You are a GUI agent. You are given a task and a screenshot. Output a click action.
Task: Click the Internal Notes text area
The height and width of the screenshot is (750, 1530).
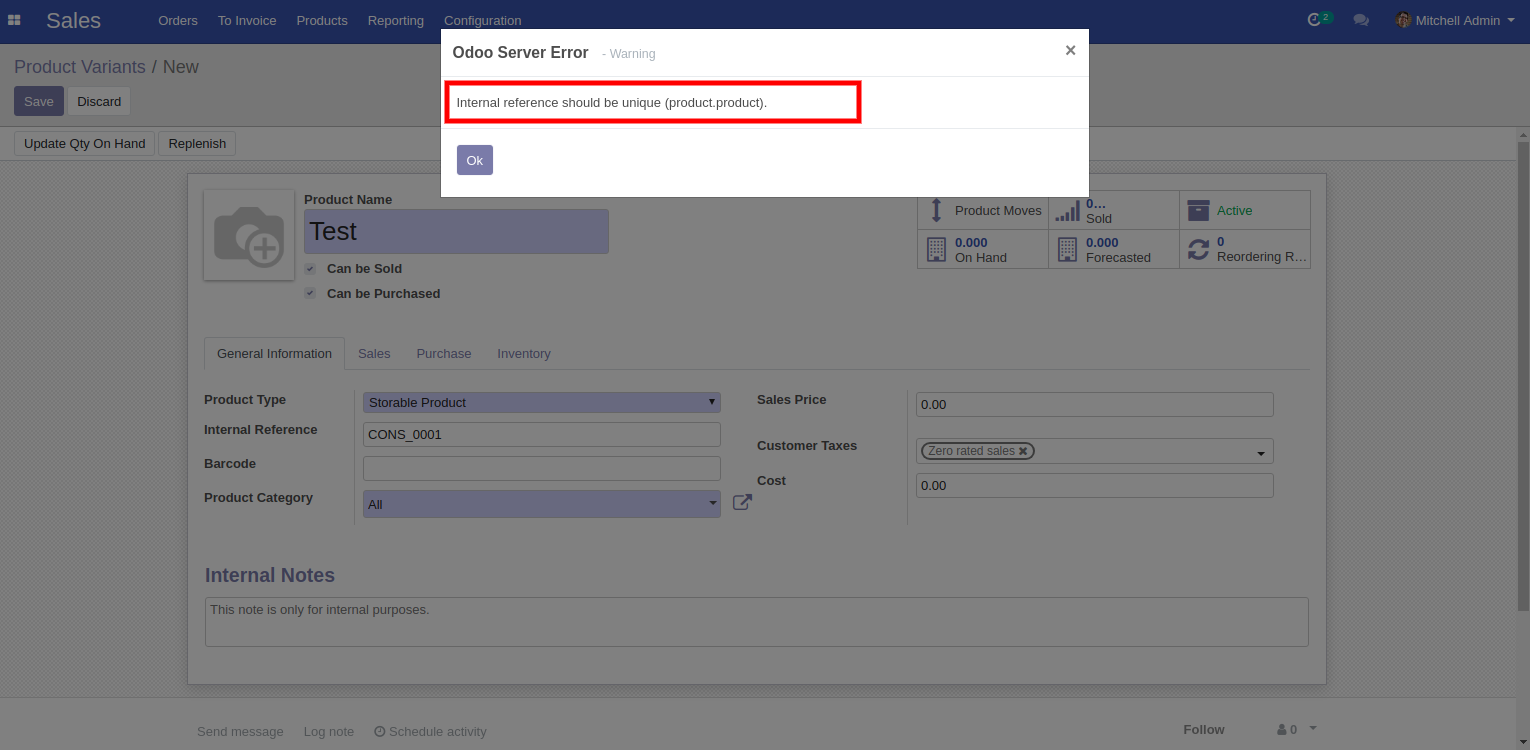(757, 622)
